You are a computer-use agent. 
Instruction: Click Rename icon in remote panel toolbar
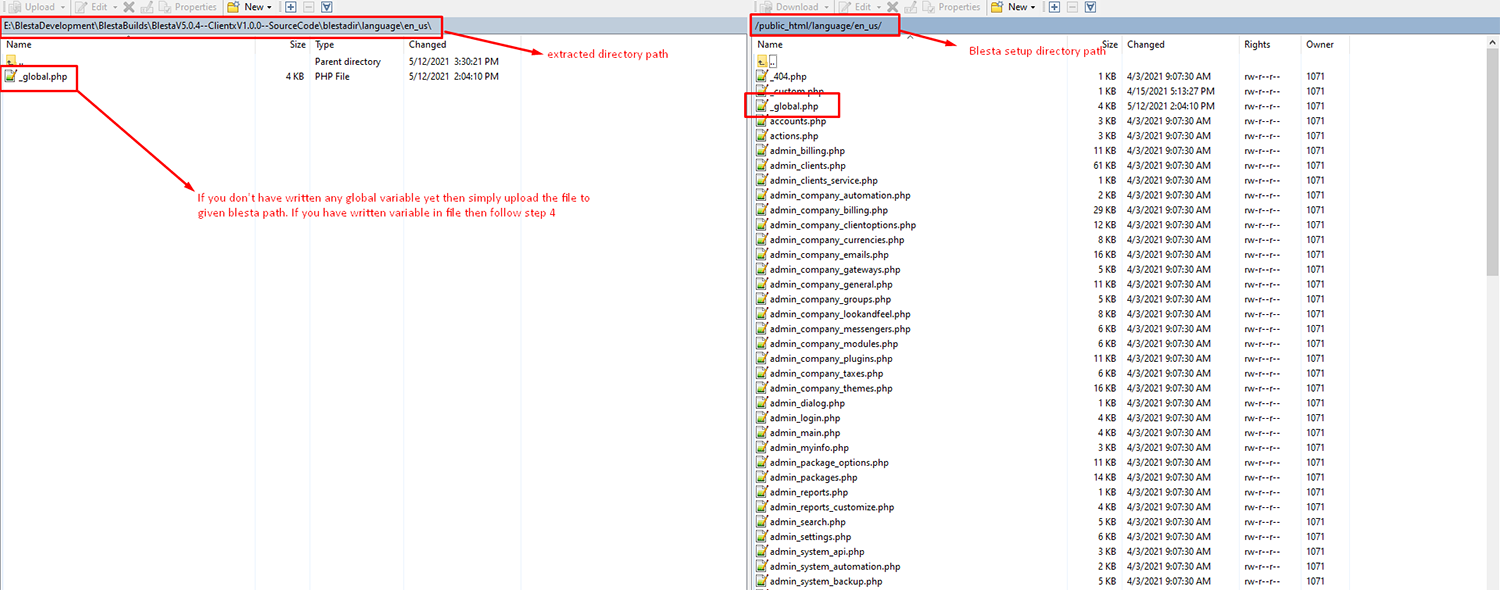tap(909, 7)
